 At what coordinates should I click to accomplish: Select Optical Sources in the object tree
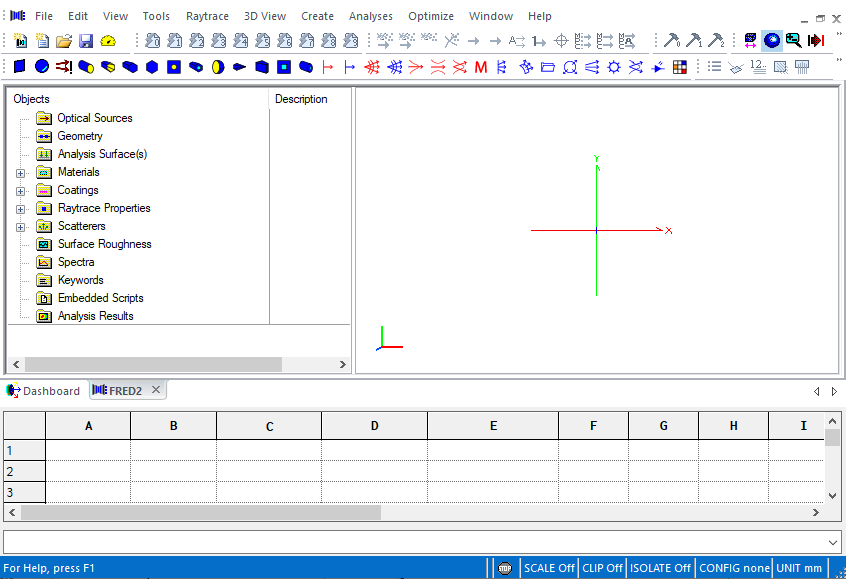[94, 118]
